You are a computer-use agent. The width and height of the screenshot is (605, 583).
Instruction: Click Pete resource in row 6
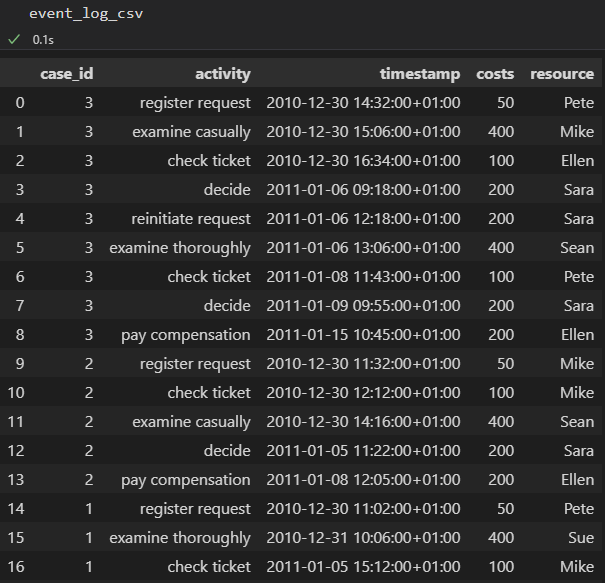coord(579,277)
